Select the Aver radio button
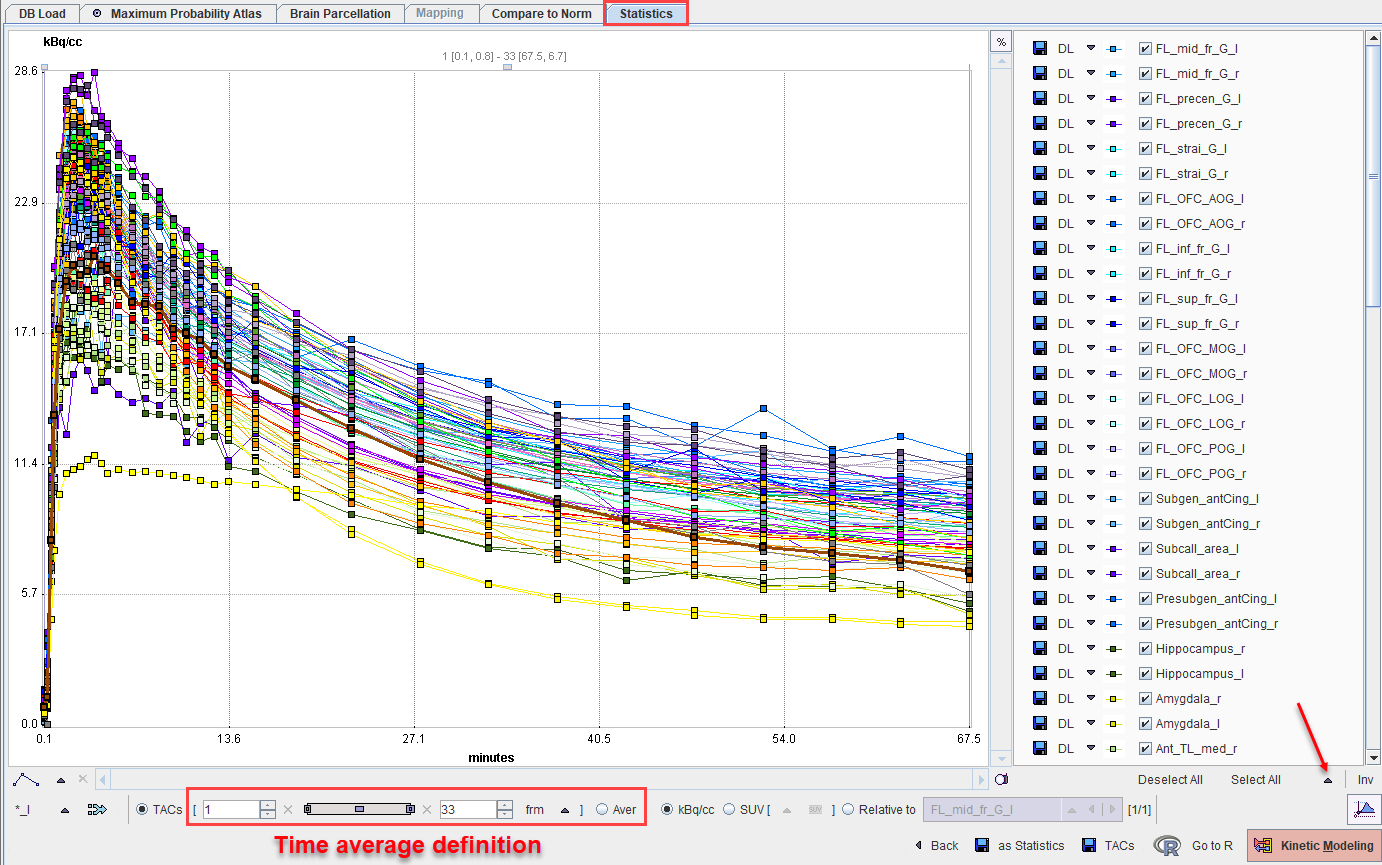 point(602,809)
